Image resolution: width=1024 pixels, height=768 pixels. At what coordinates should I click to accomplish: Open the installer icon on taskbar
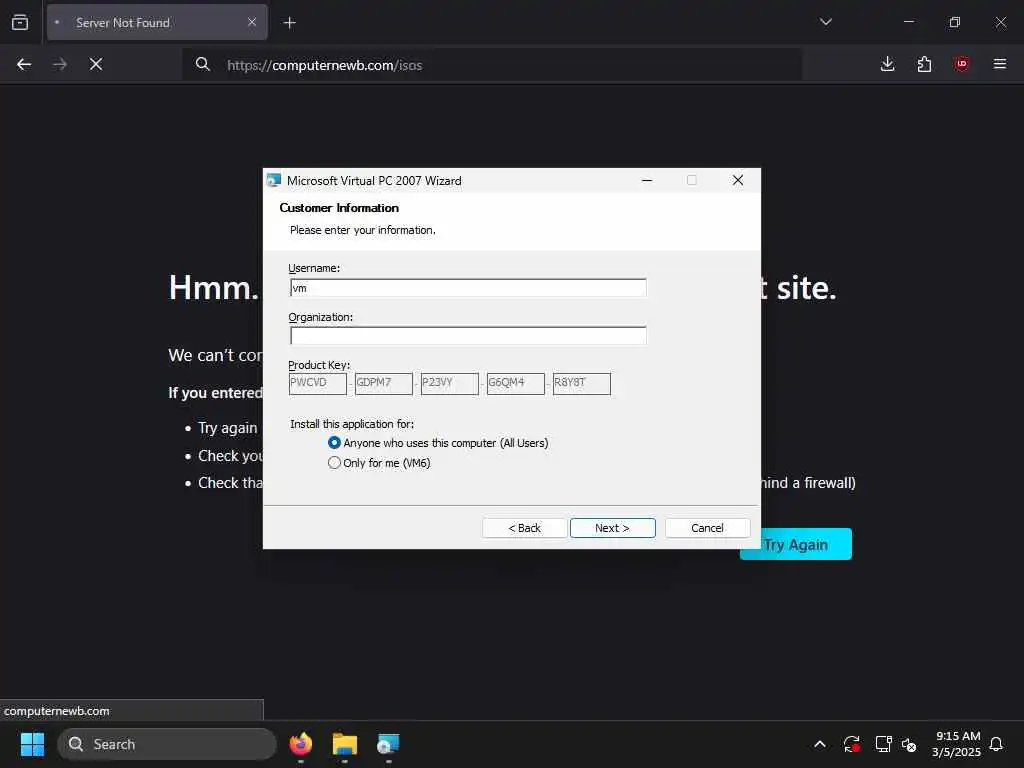coord(388,744)
